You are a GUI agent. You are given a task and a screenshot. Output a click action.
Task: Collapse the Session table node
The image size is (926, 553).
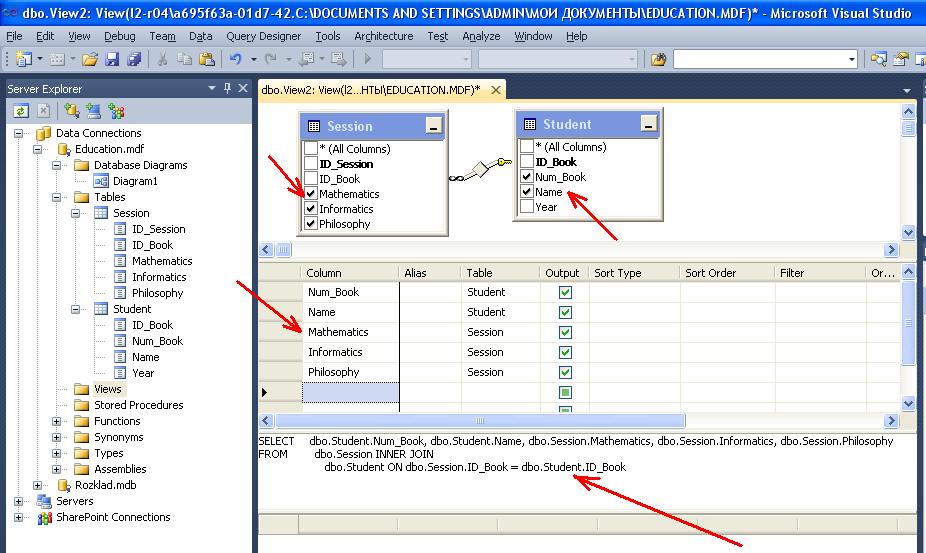75,213
